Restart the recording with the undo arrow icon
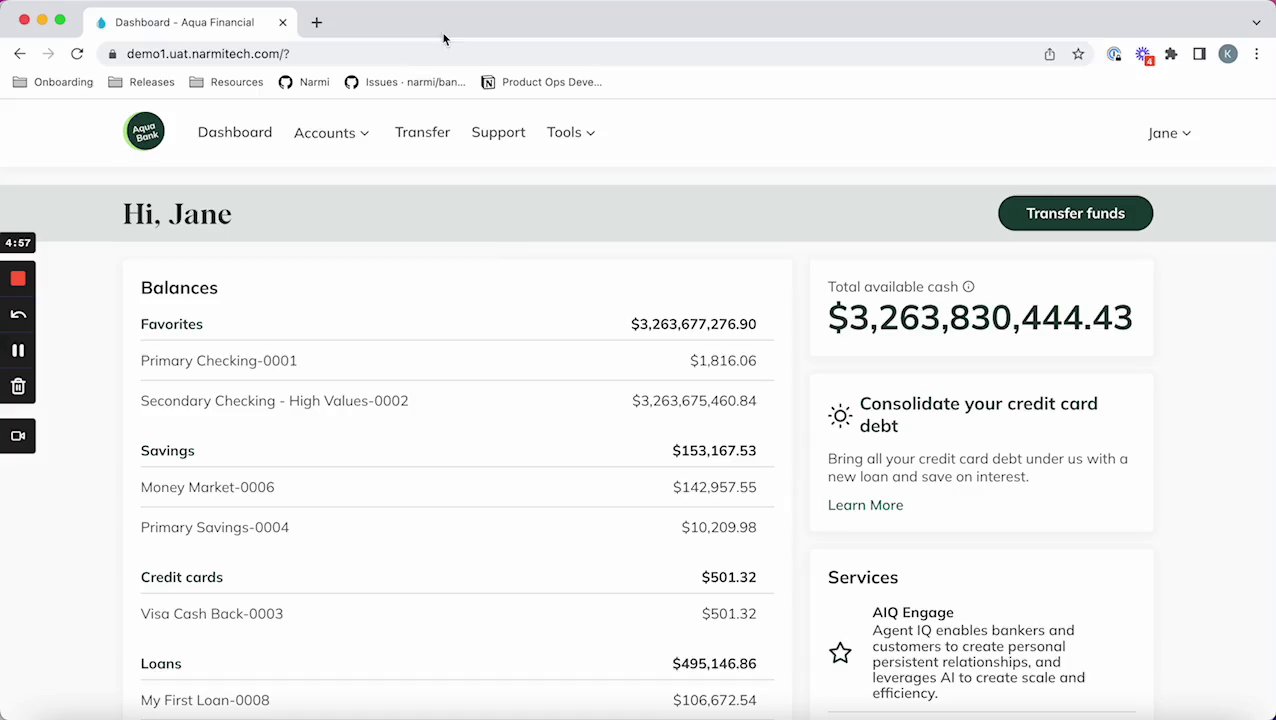Image resolution: width=1276 pixels, height=720 pixels. (18, 315)
